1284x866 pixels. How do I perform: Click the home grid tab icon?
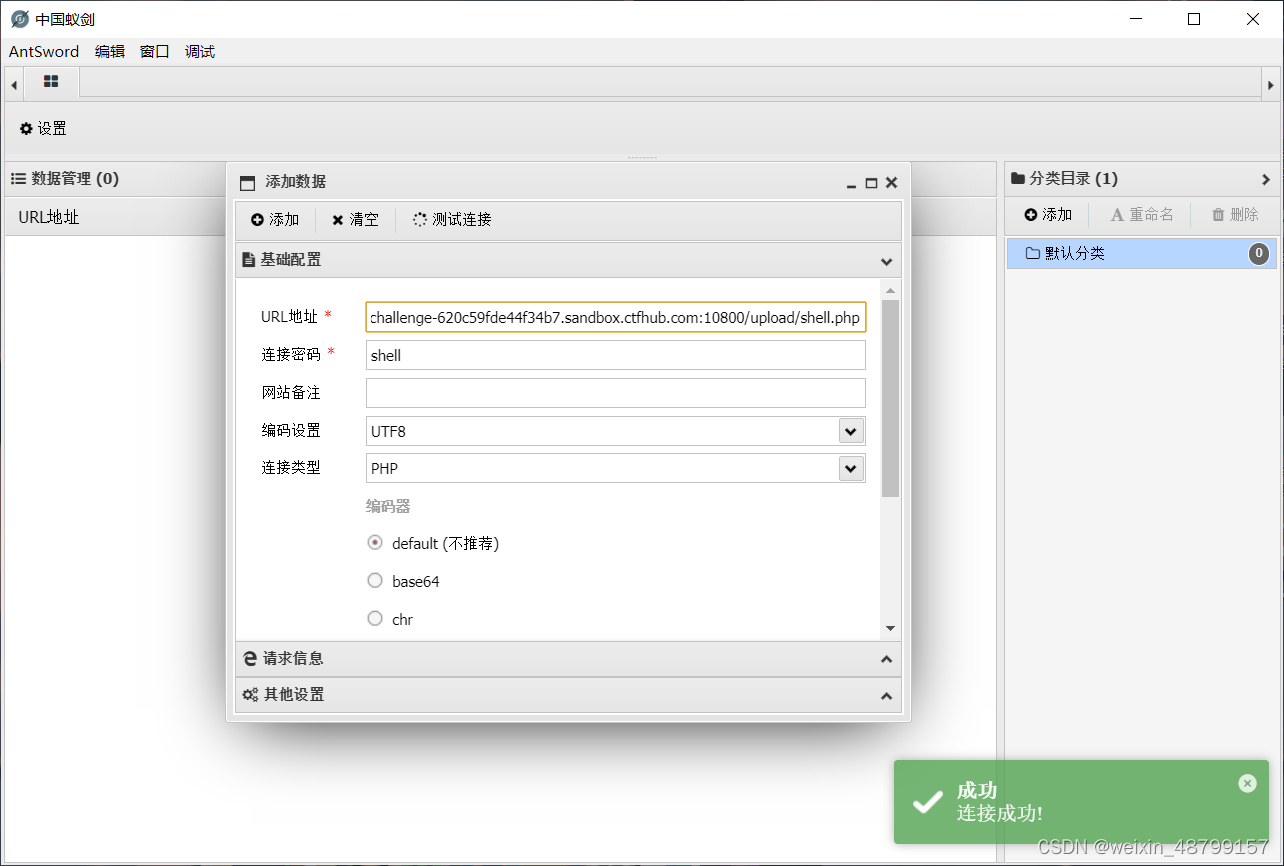[51, 82]
